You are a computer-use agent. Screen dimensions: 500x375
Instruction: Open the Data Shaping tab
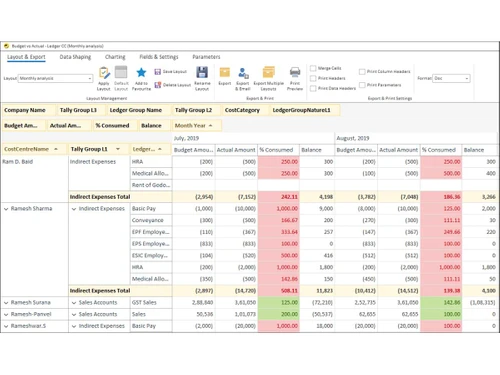click(75, 57)
